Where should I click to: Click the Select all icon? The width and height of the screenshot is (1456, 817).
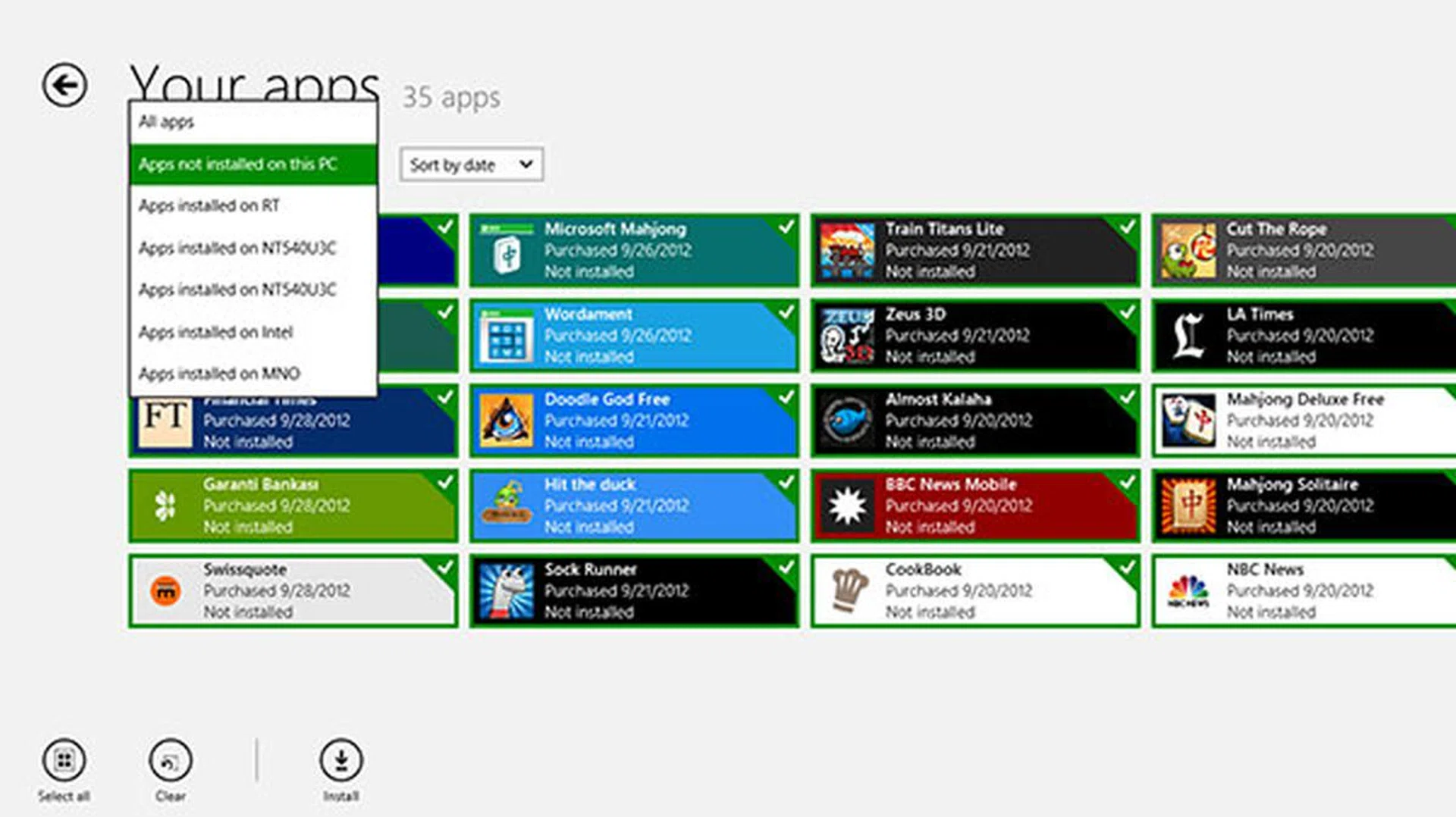[64, 760]
